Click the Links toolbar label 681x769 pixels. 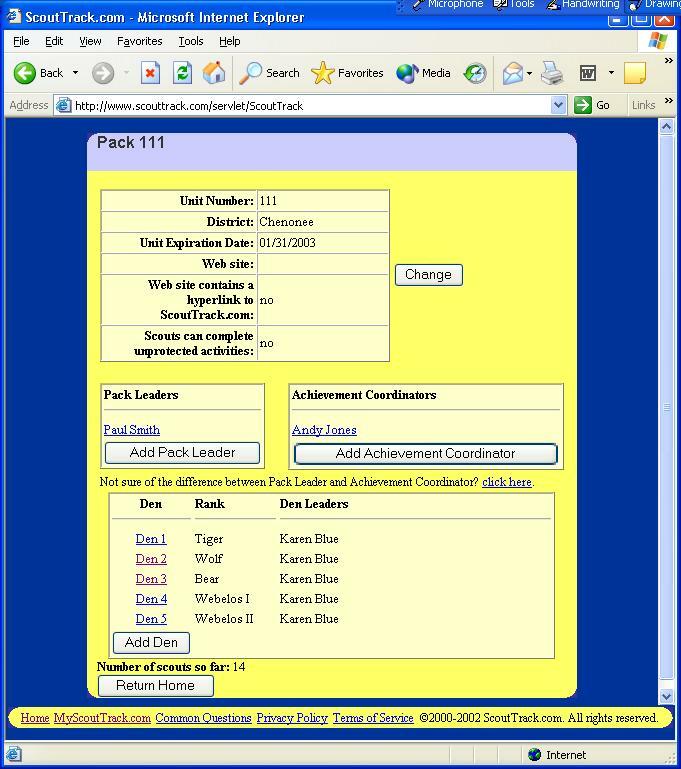click(x=643, y=105)
